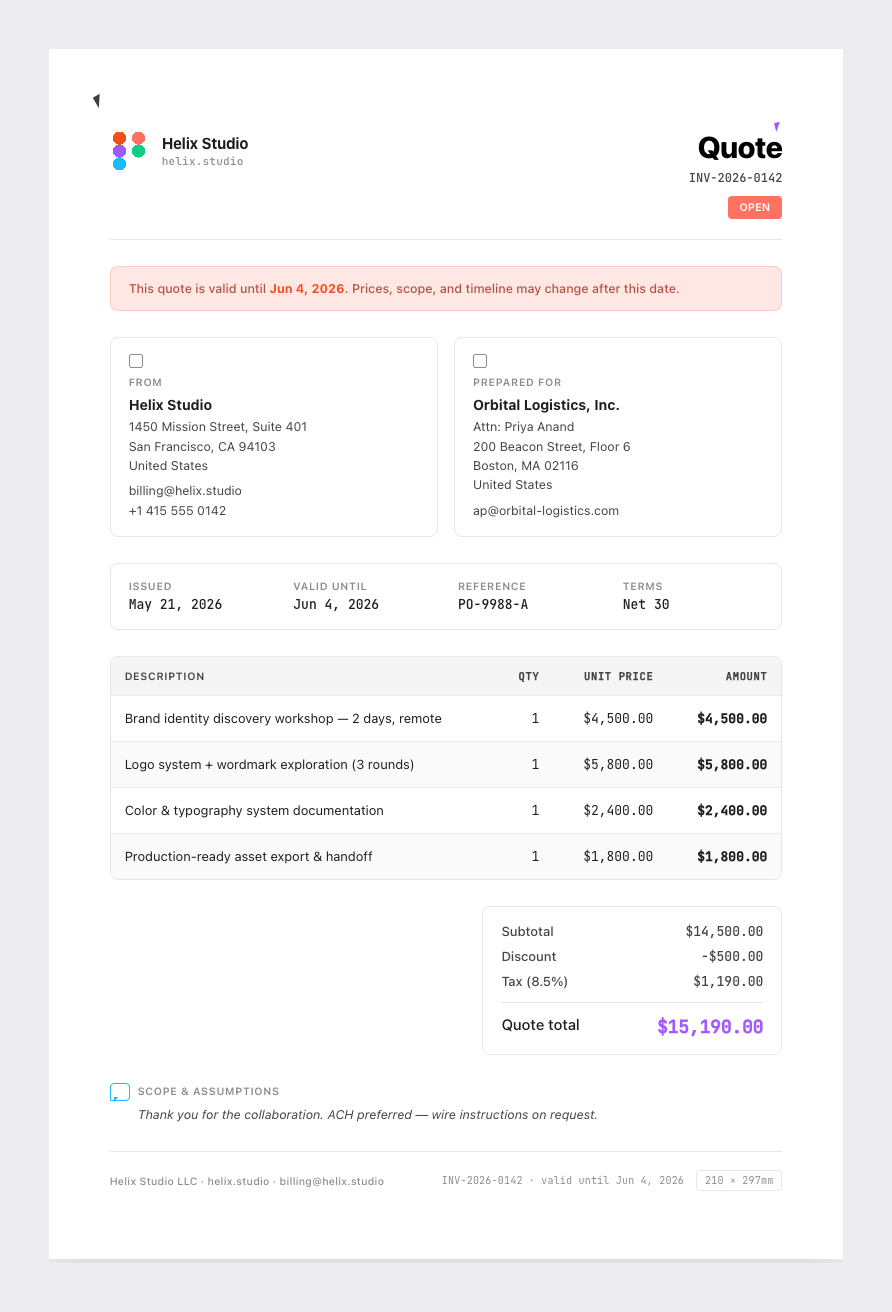Select the DESCRIPTION column header

(x=165, y=677)
